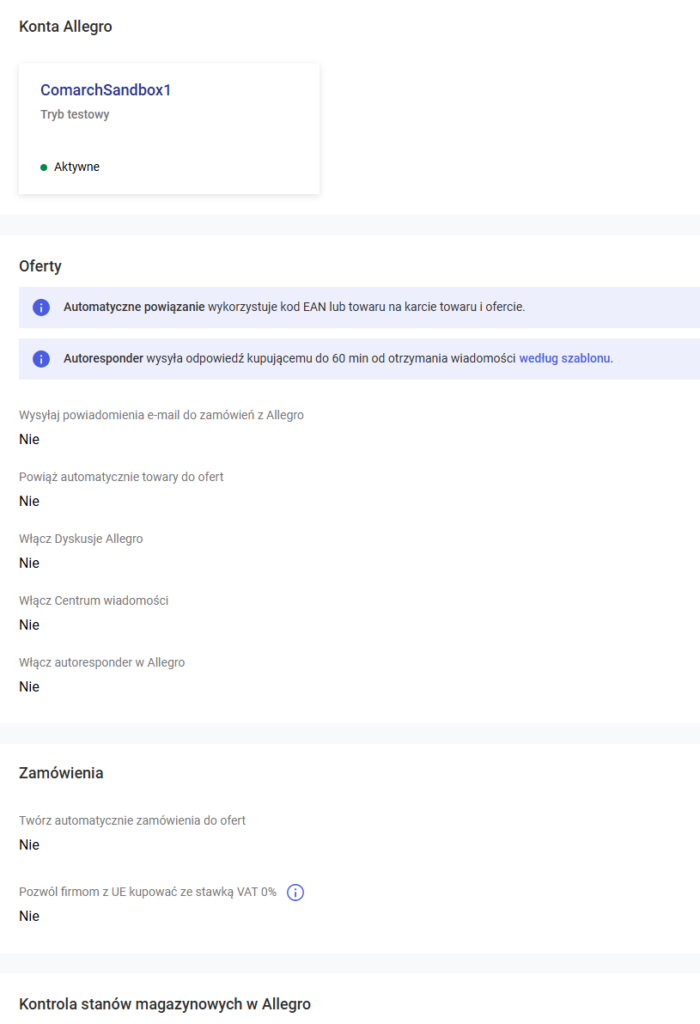Click the Tryb testowy label on account card
The image size is (700, 1024).
point(75,114)
